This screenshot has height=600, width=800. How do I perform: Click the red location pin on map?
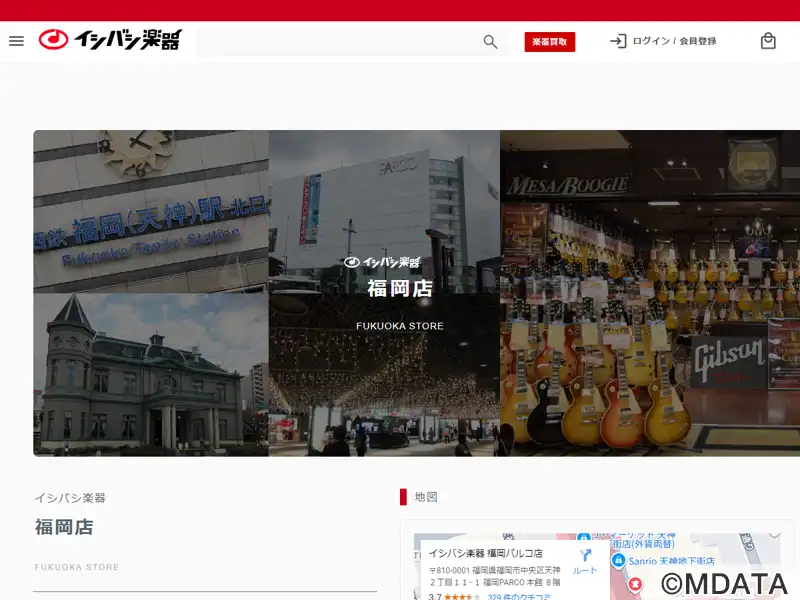[635, 584]
